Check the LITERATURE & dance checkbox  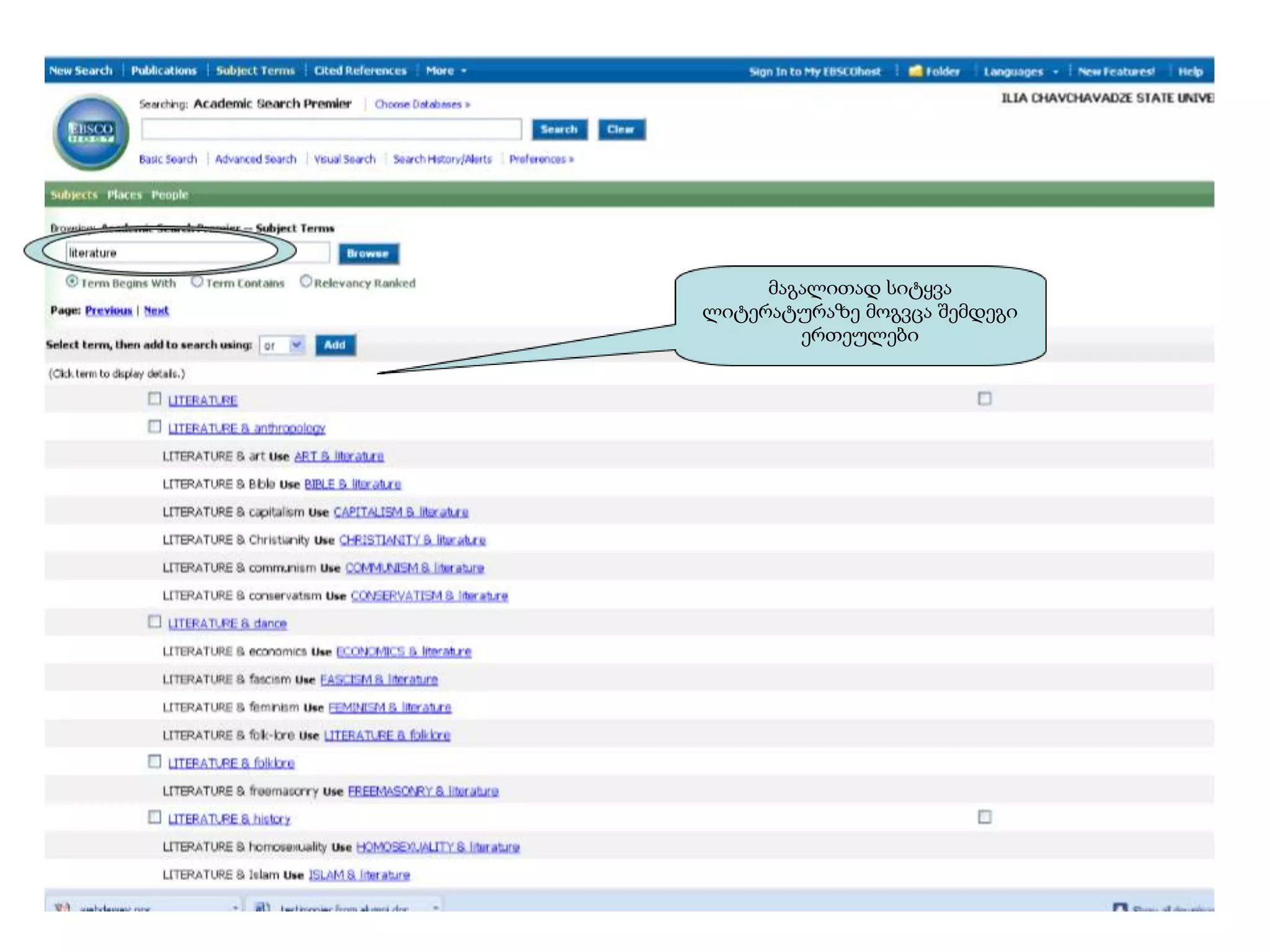pos(154,622)
